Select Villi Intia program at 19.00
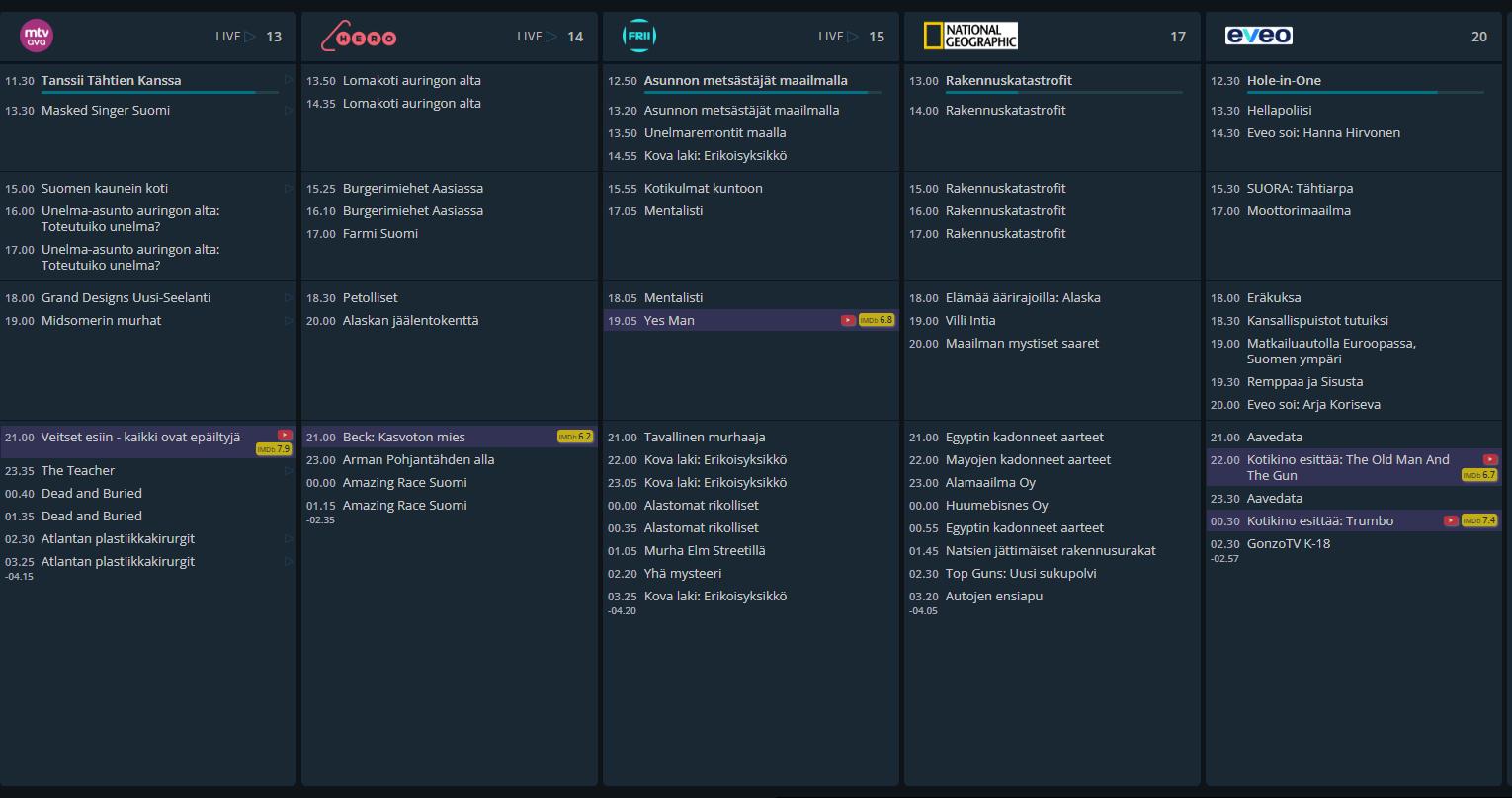1512x798 pixels. coord(969,321)
